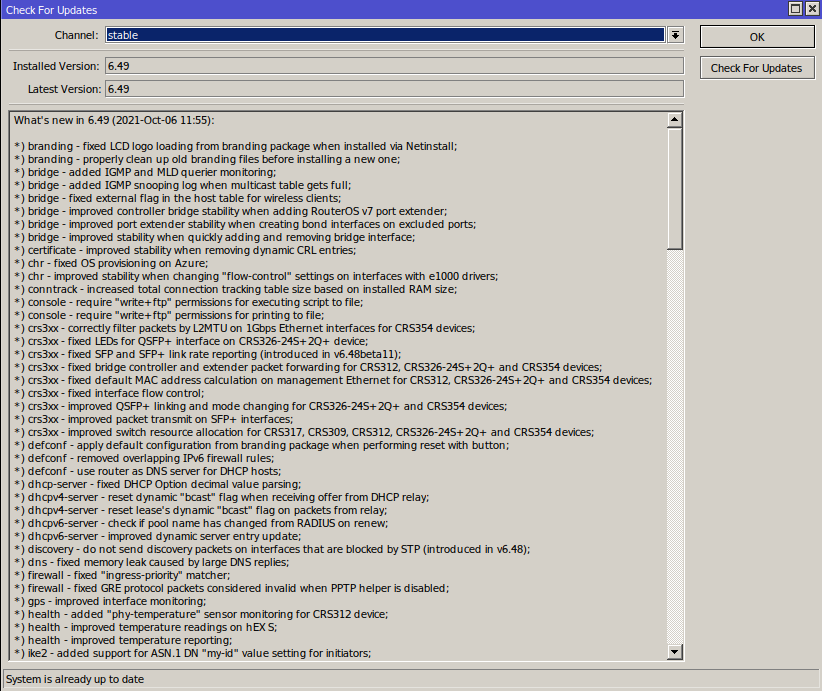The image size is (822, 691).
Task: Click the changelog scrollbar thumb
Action: 675,188
